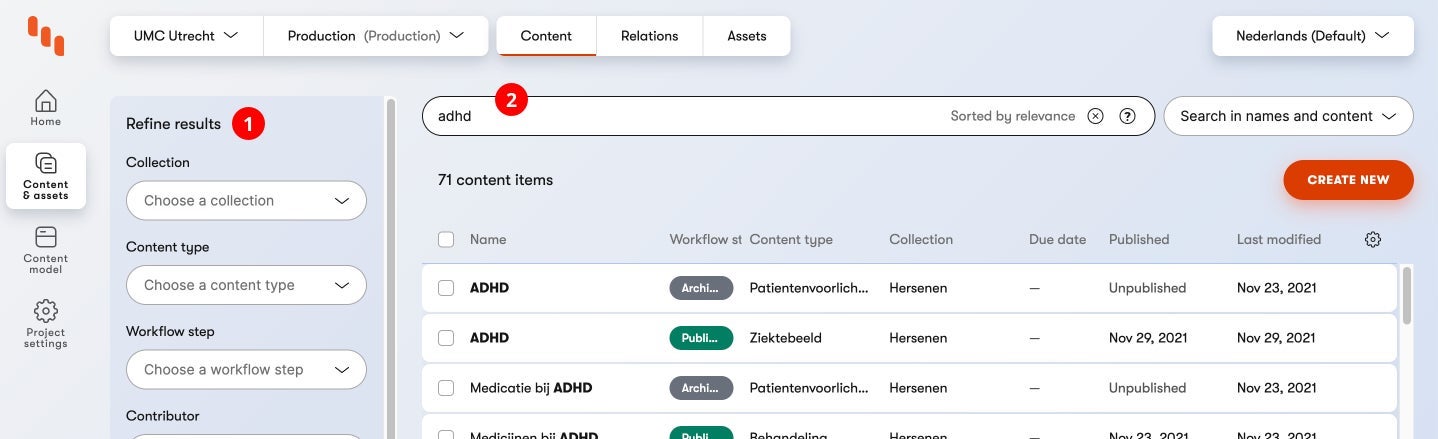The width and height of the screenshot is (1438, 439).
Task: Click the search help question mark icon
Action: (x=1127, y=116)
